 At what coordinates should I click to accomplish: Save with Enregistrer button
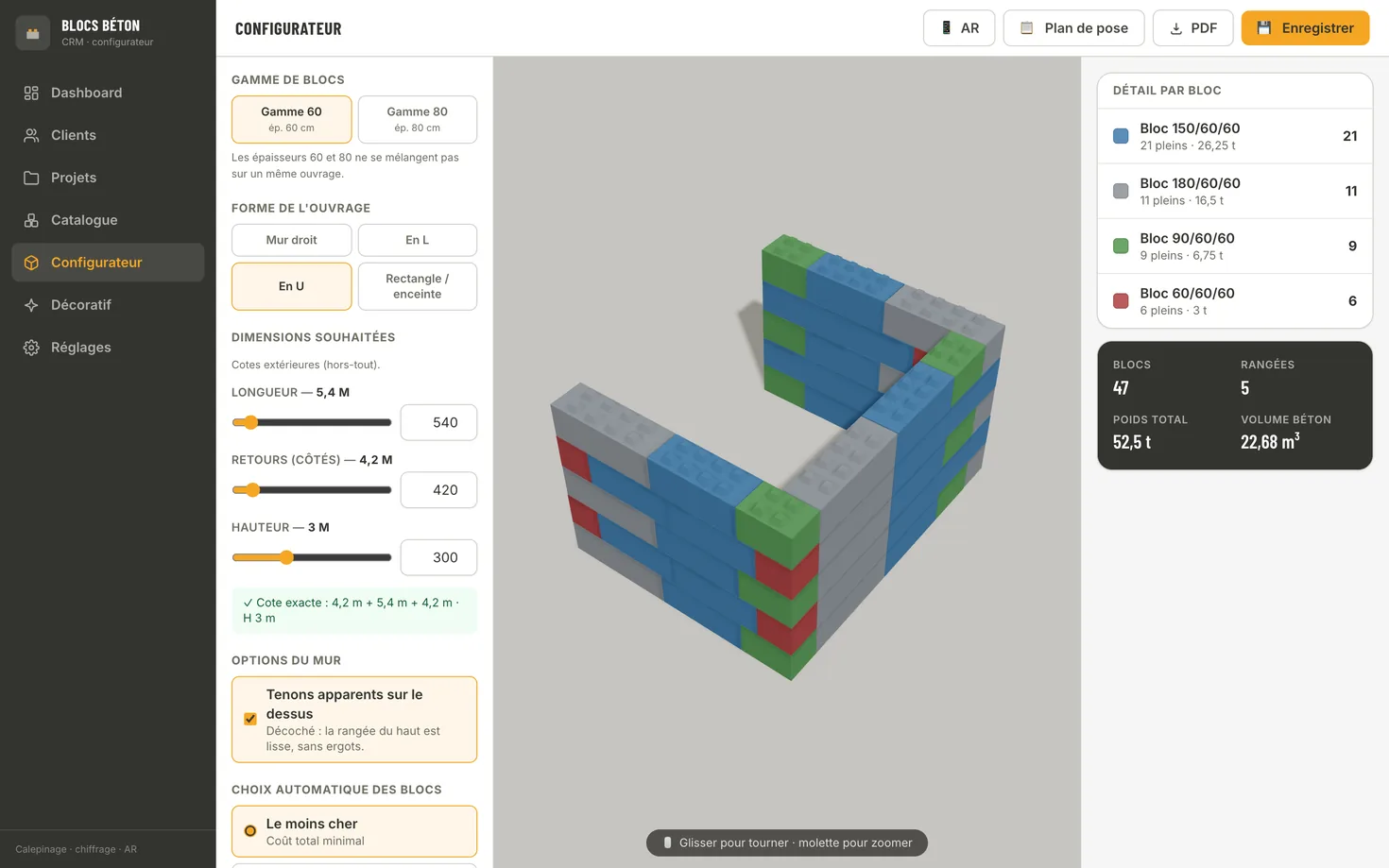(x=1305, y=28)
